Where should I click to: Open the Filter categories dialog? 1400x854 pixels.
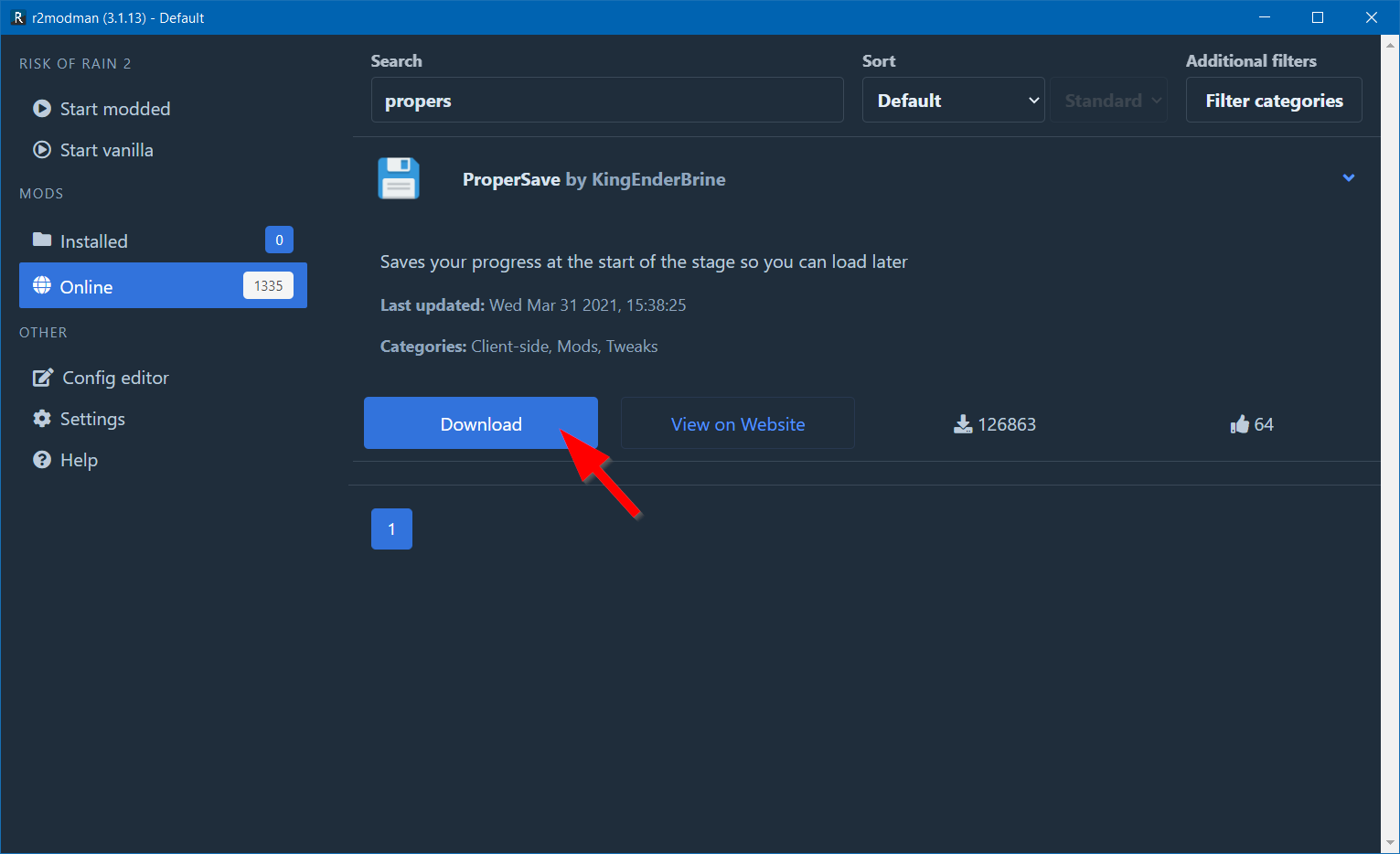click(x=1274, y=100)
